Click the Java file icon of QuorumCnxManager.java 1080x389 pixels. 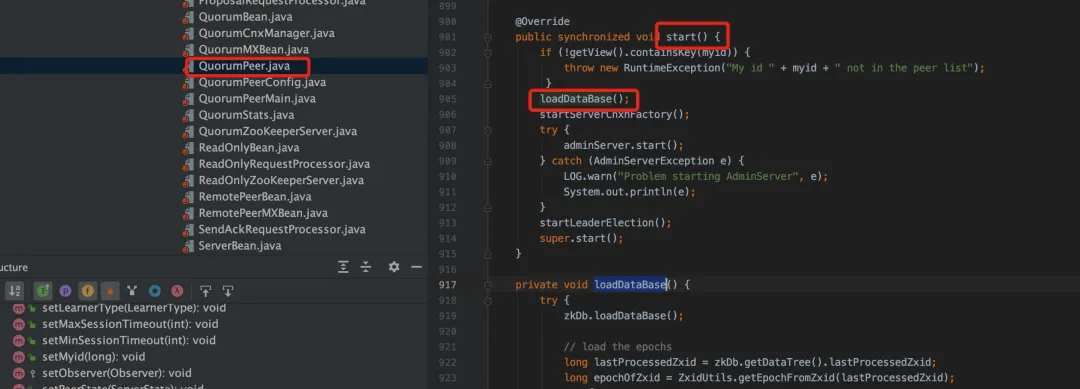coord(188,34)
